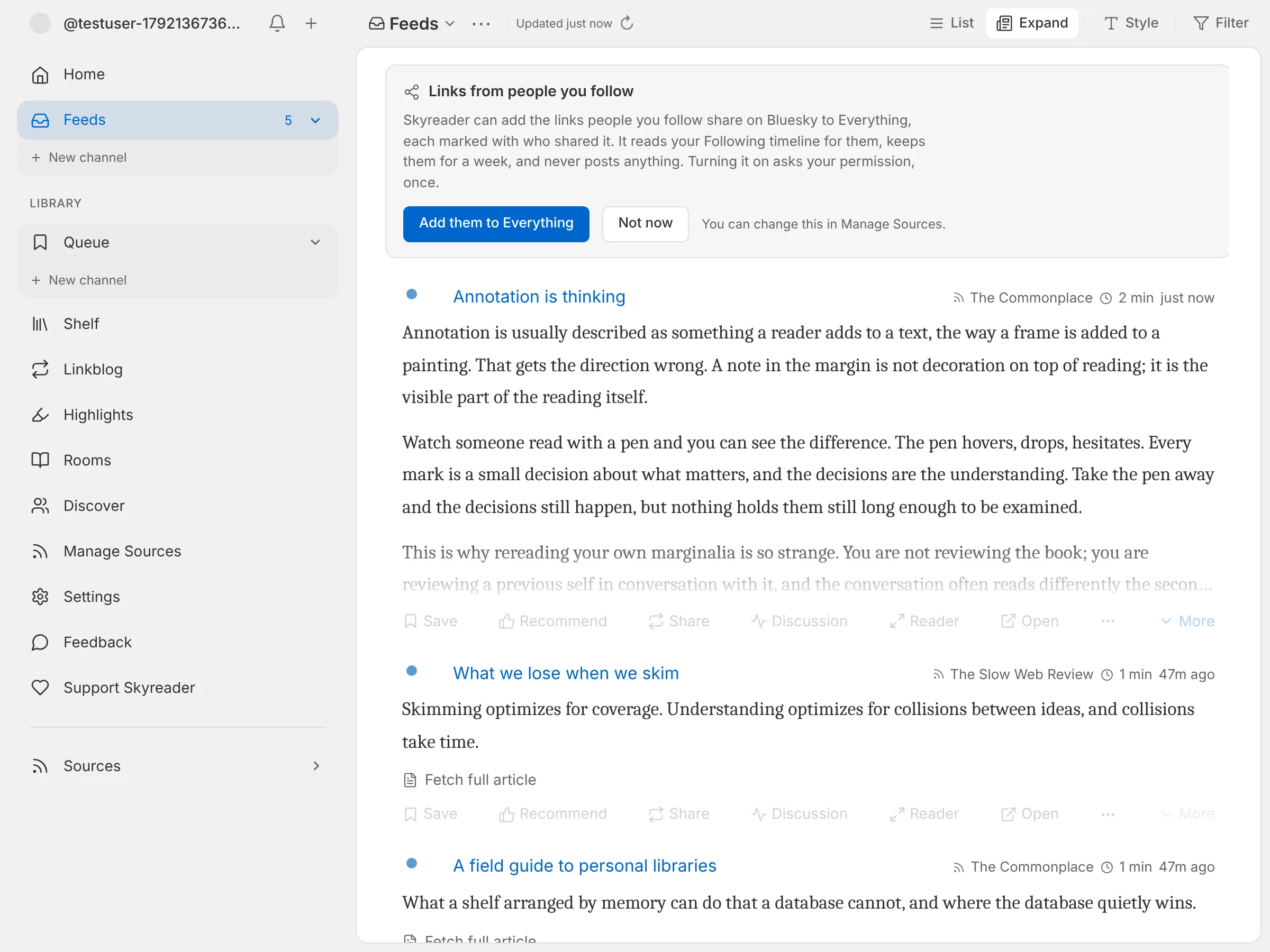Screen dimensions: 1270x952
Task: Open Linkblog in sidebar
Action: (177, 370)
